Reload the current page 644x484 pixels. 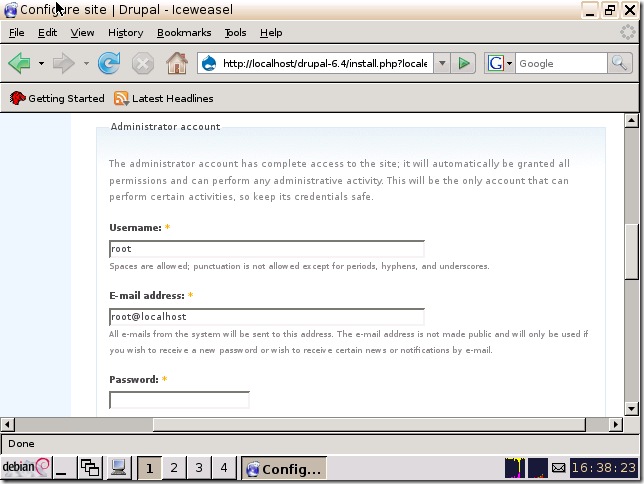[x=109, y=63]
